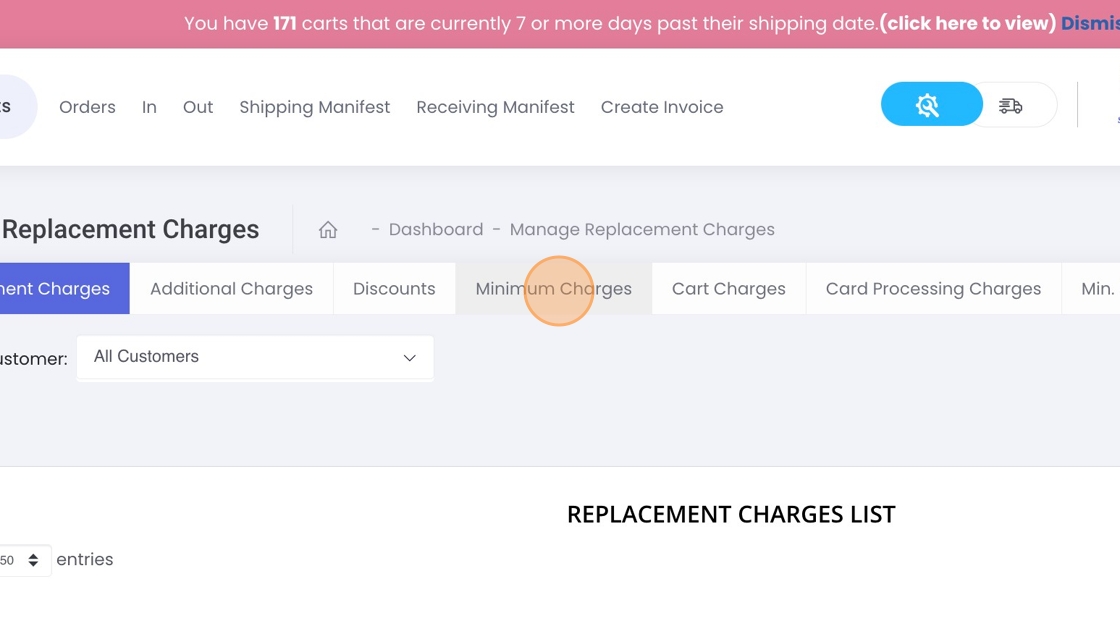The width and height of the screenshot is (1120, 626).
Task: Open the Discounts tab
Action: pyautogui.click(x=394, y=289)
